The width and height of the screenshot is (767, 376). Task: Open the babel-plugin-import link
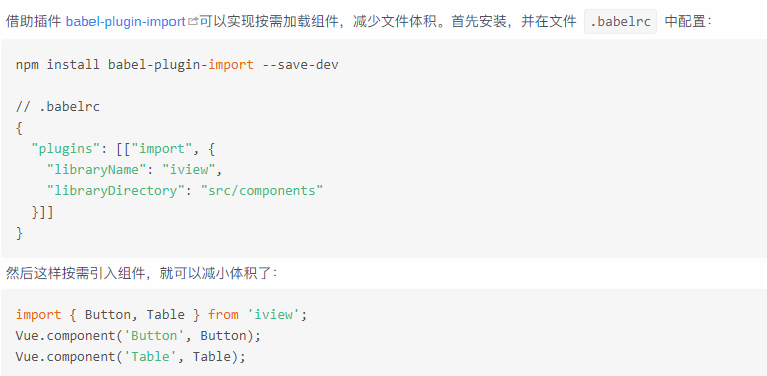126,22
